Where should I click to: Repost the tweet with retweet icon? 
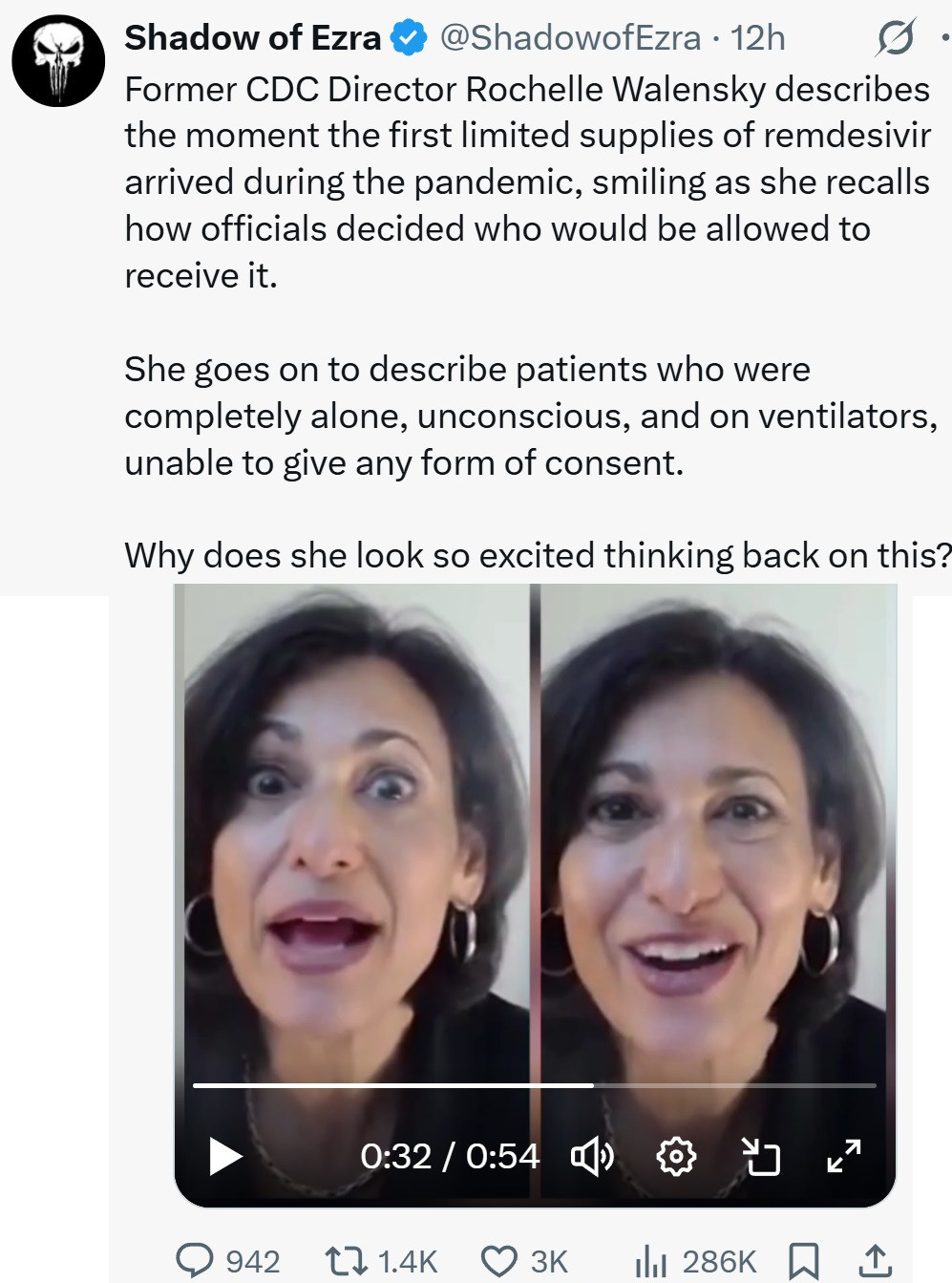point(346,1261)
